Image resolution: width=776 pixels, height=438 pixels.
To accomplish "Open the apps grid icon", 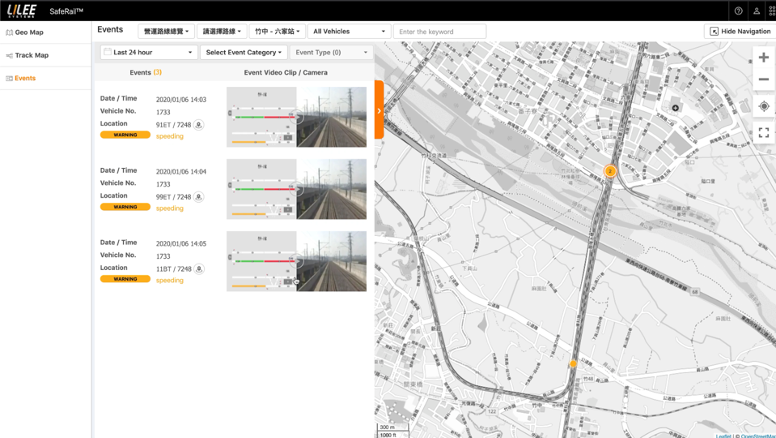I will pos(772,11).
